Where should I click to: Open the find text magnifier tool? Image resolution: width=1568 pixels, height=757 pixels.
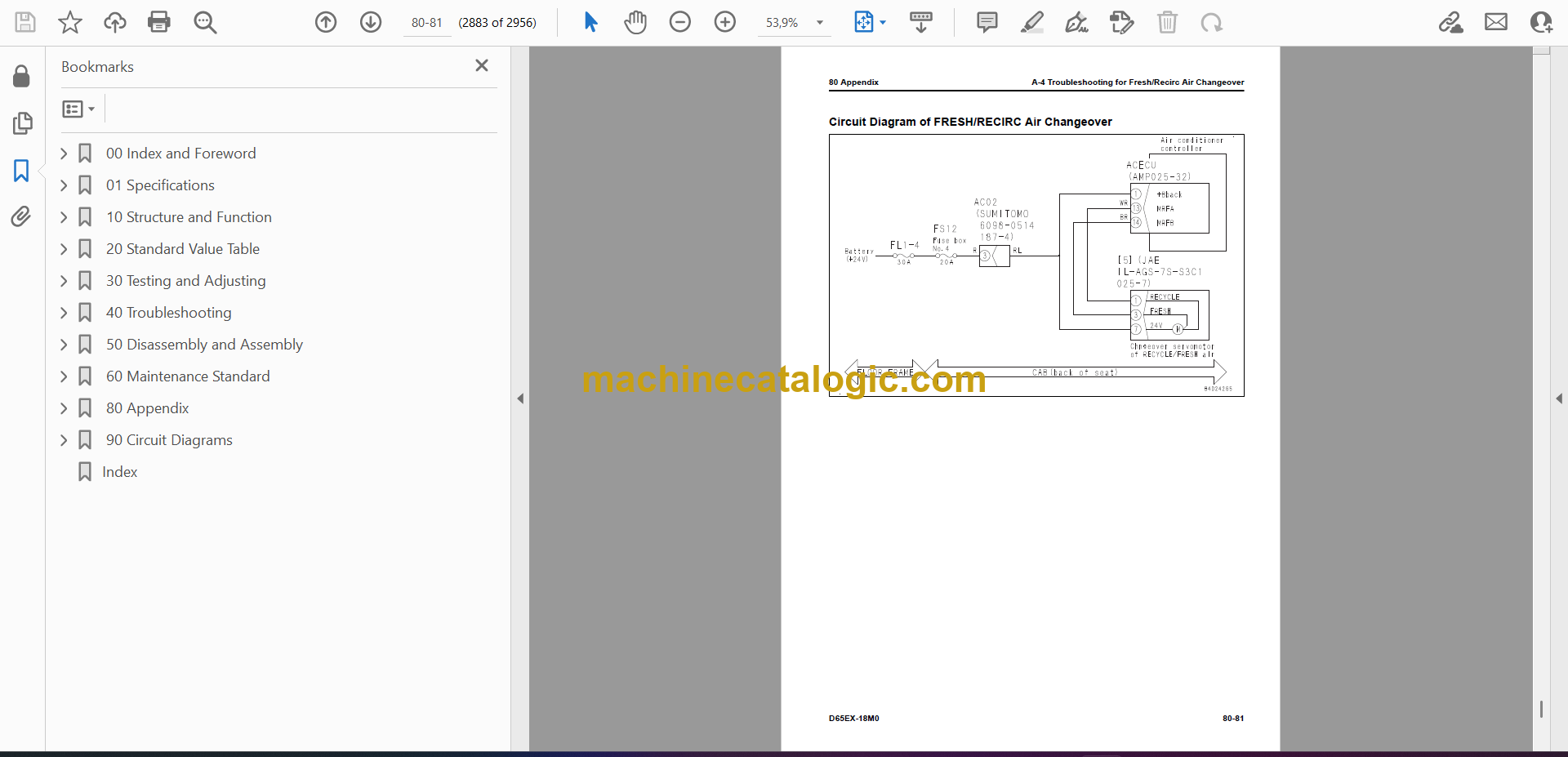[x=205, y=22]
